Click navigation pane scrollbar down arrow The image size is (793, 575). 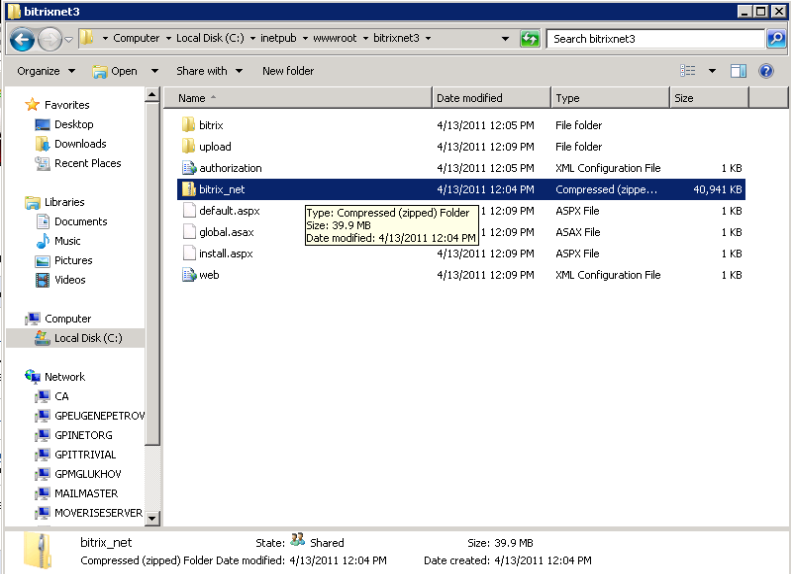152,518
